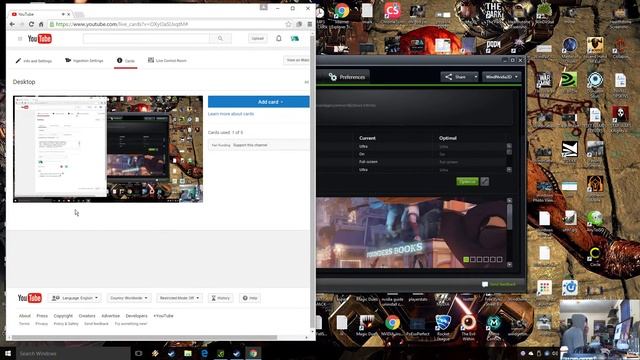This screenshot has width=640, height=360.
Task: Open the Windows Start menu
Action: click(8, 353)
